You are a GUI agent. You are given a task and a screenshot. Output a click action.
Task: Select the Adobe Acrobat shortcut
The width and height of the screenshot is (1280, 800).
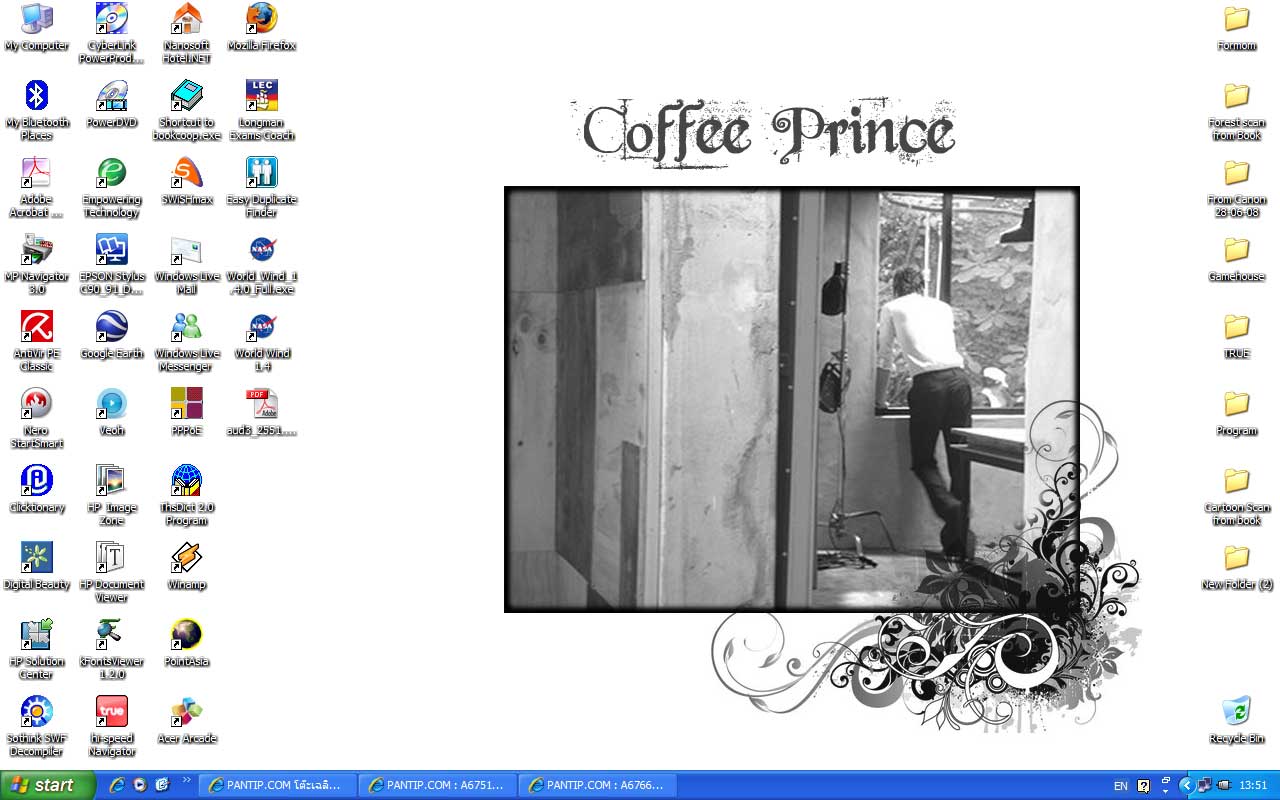(37, 187)
